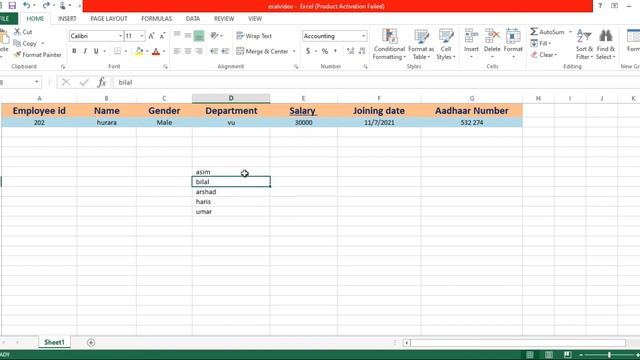This screenshot has width=640, height=360.
Task: Open Format as Table gallery
Action: (421, 44)
